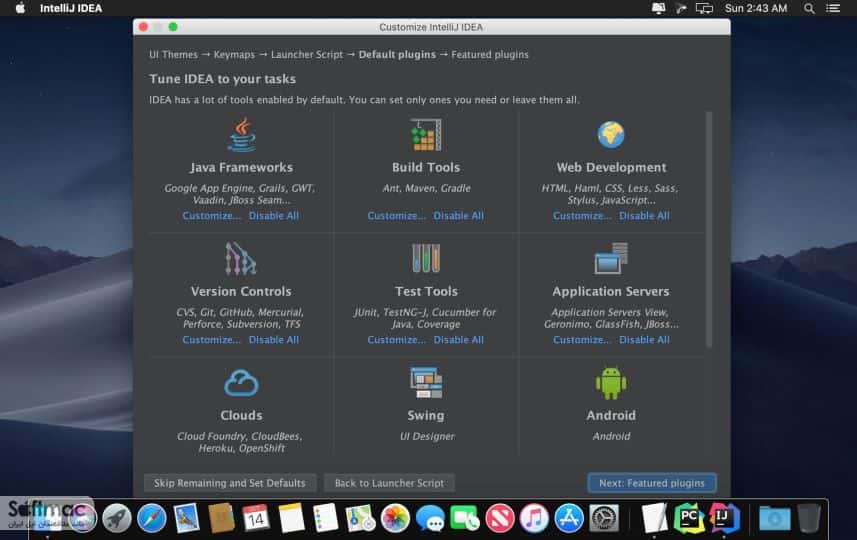Click the Test Tools test tubes icon
Image resolution: width=857 pixels, height=540 pixels.
[x=426, y=258]
